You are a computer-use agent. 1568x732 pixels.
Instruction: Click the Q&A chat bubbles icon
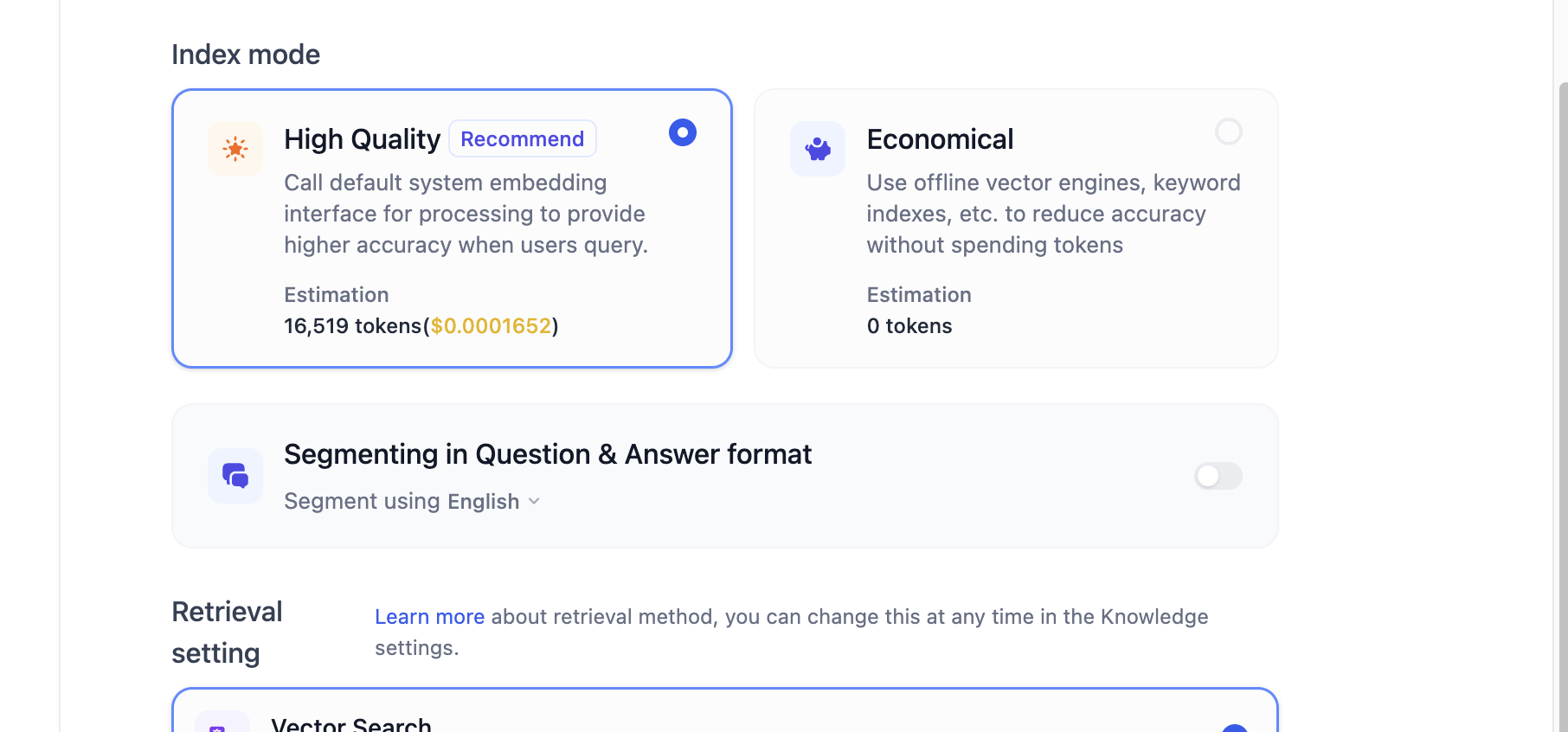point(235,476)
